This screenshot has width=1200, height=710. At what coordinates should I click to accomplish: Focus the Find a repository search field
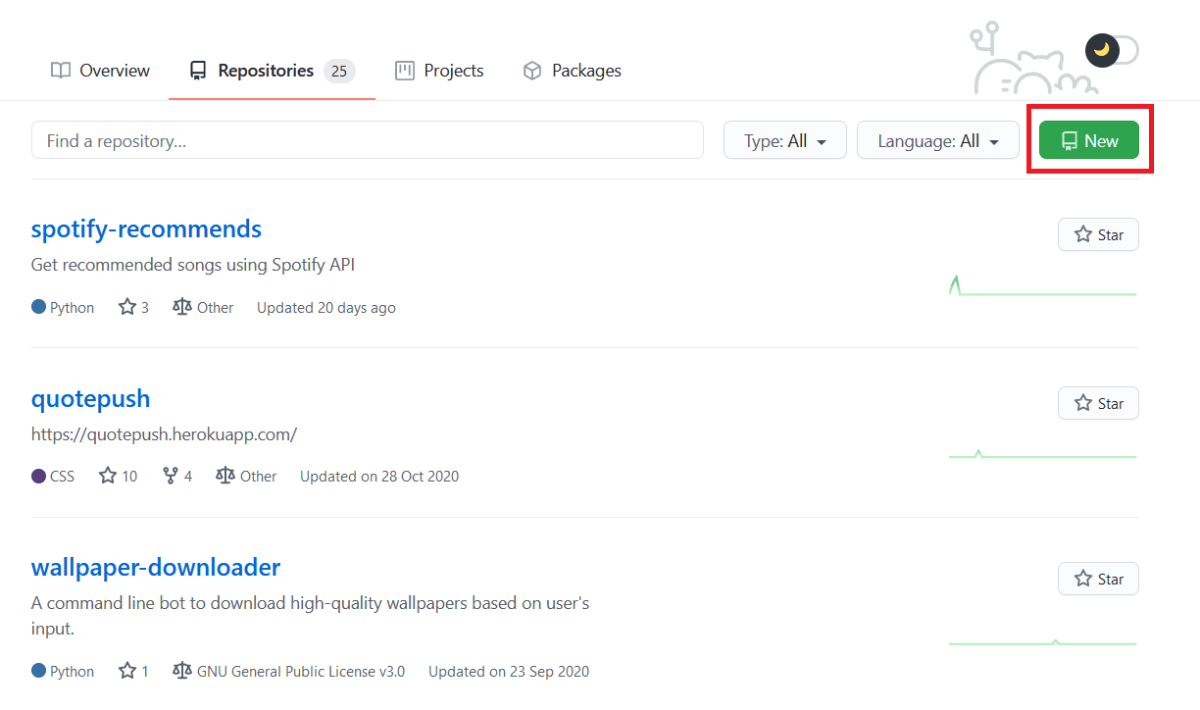coord(367,141)
